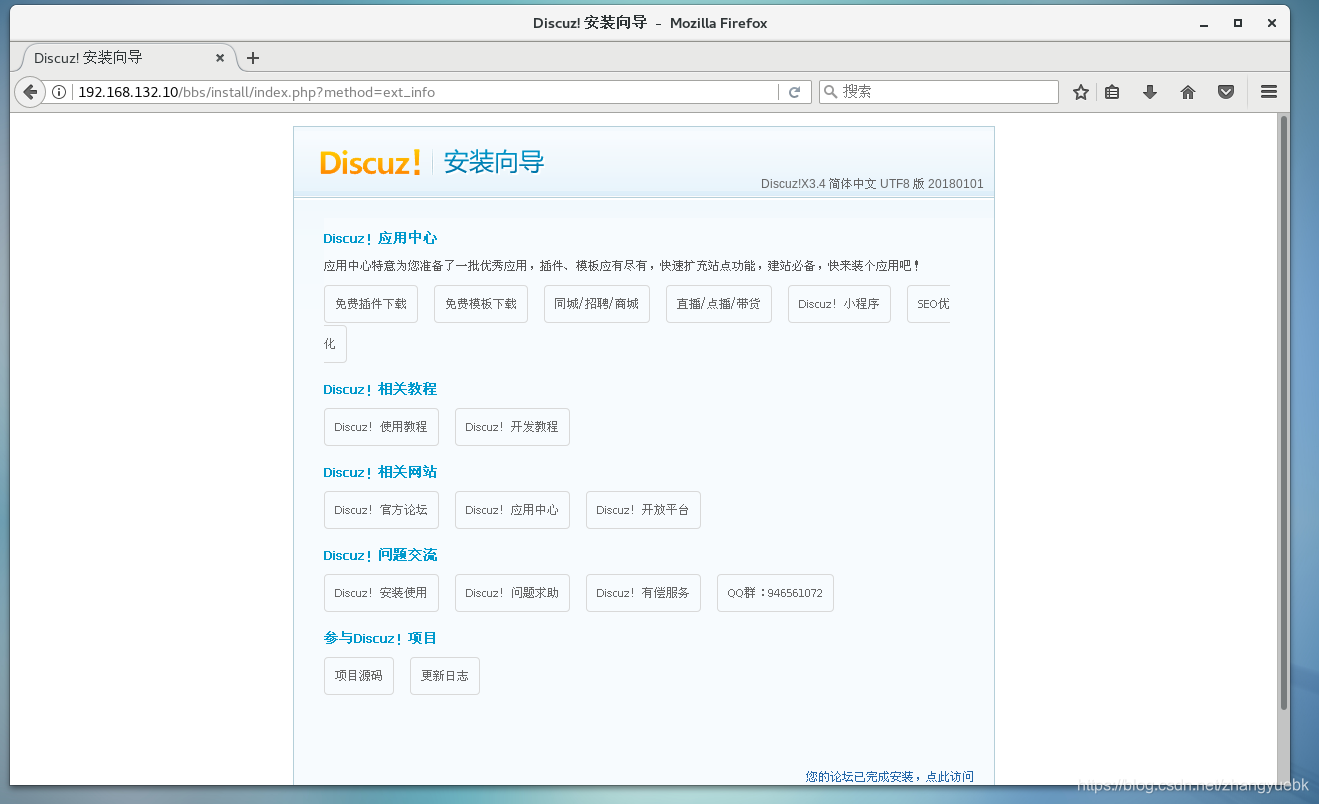Click Discuz! 有偿服务 button
The image size is (1319, 804).
point(643,593)
